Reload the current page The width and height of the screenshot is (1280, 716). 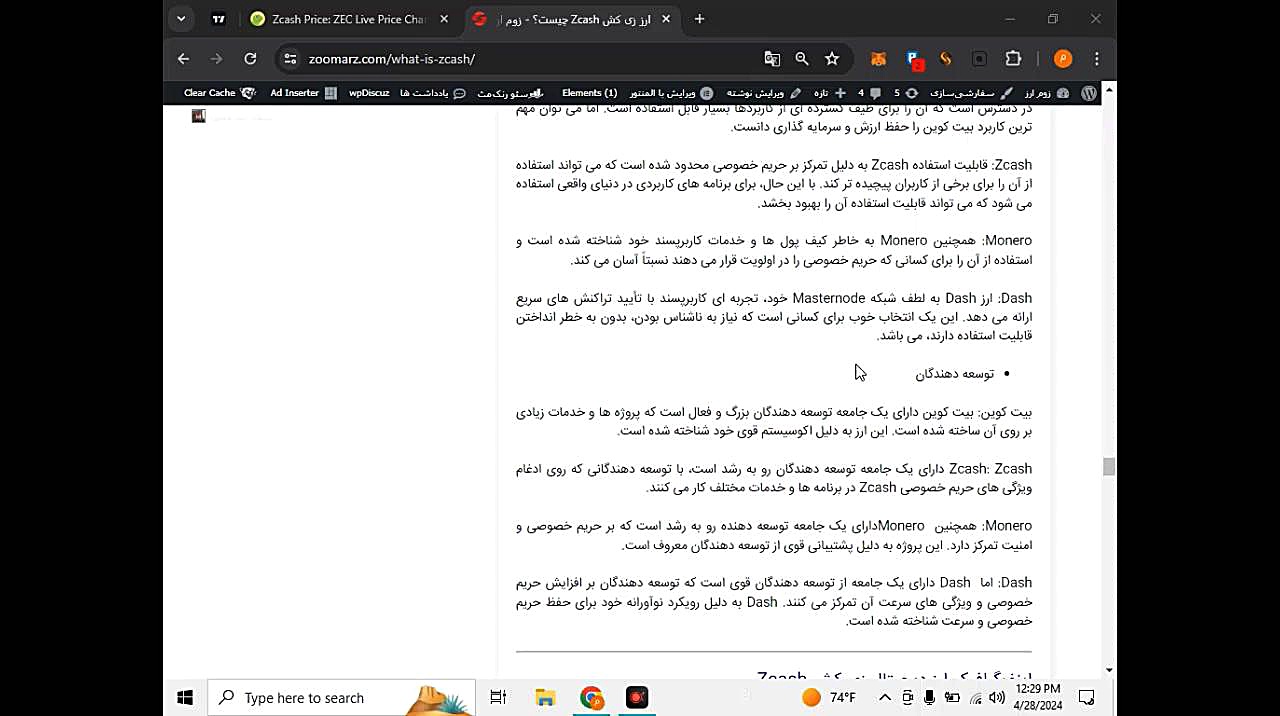click(x=250, y=59)
